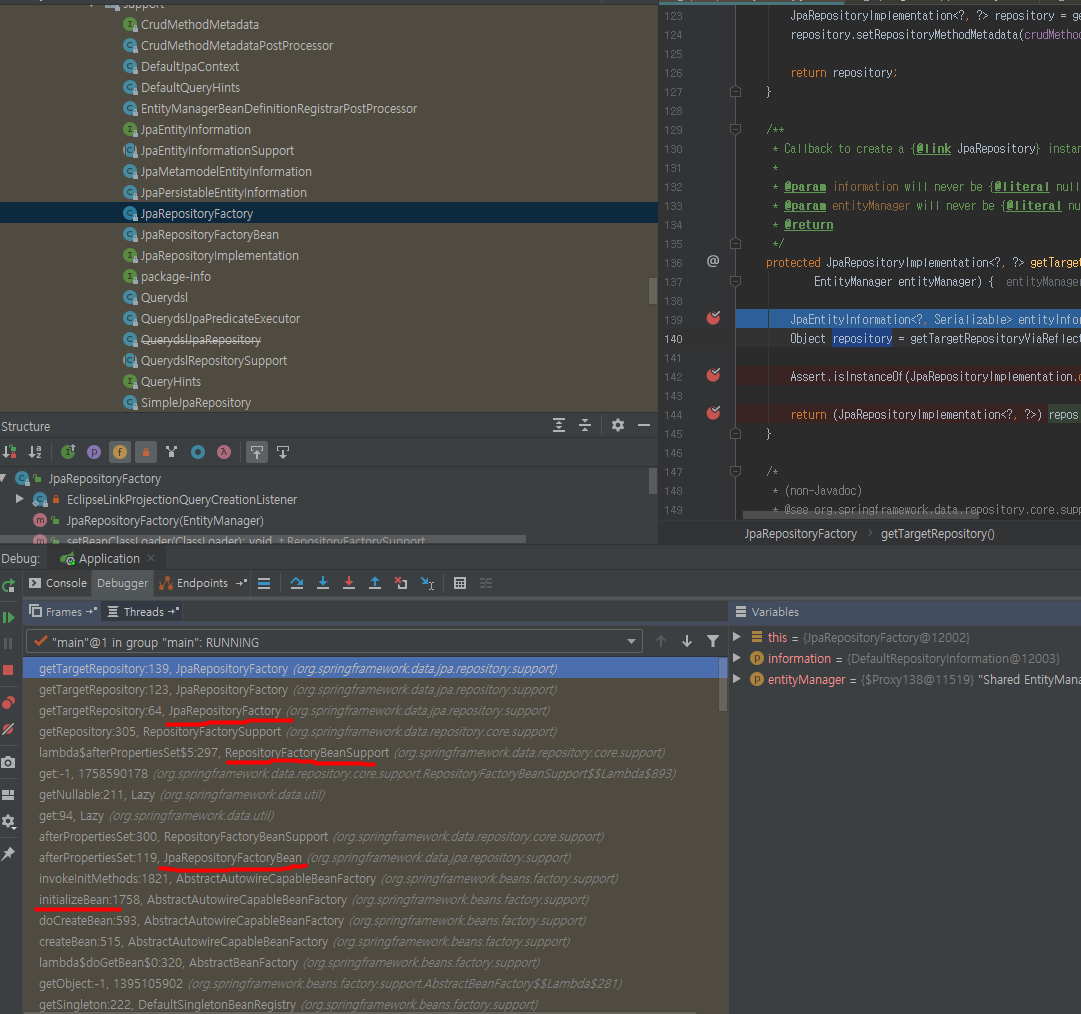Expand the 'this' variable node
This screenshot has width=1081, height=1014.
pyautogui.click(x=737, y=637)
